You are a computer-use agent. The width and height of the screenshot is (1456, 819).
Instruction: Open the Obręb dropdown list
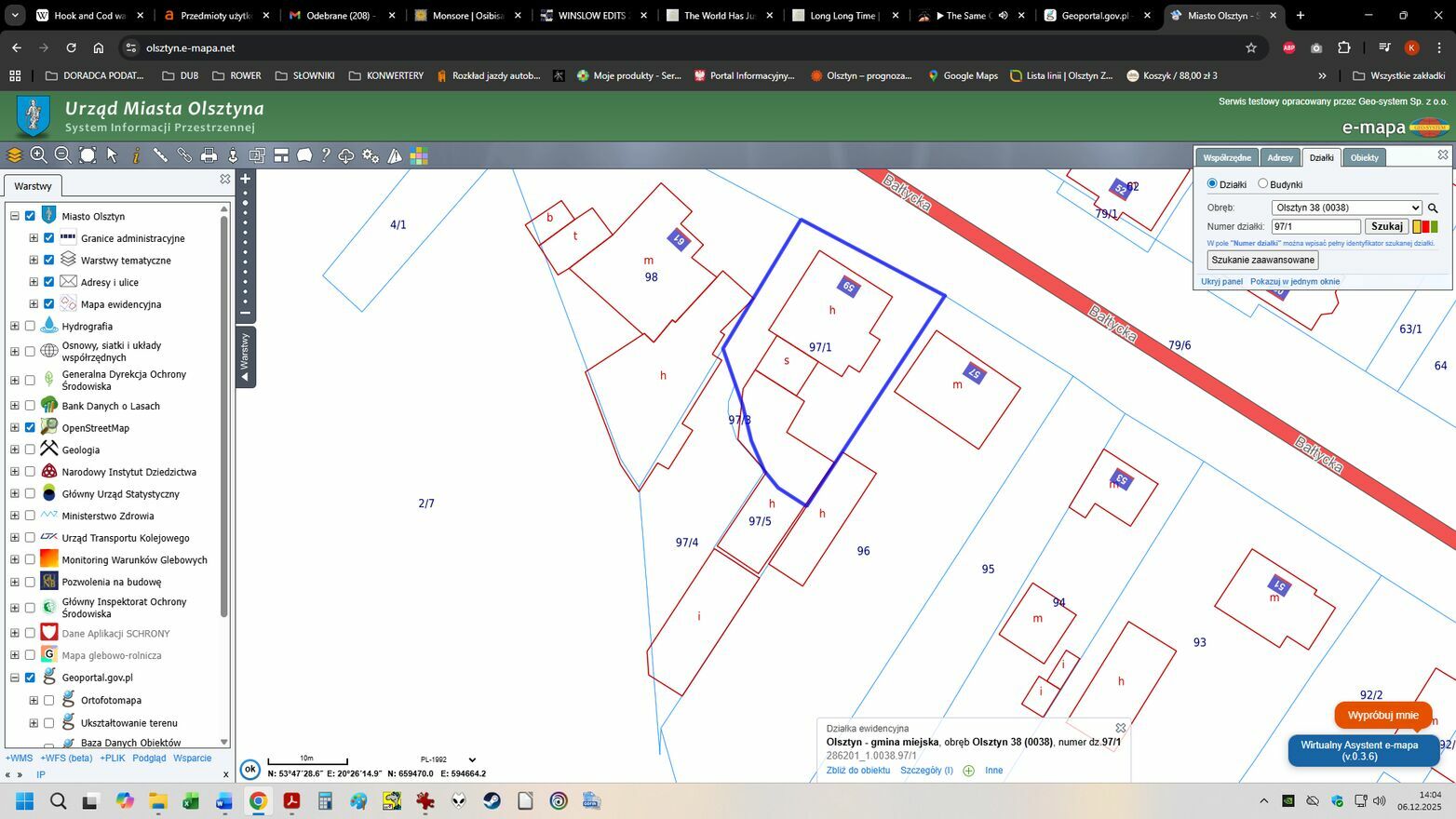[1346, 208]
